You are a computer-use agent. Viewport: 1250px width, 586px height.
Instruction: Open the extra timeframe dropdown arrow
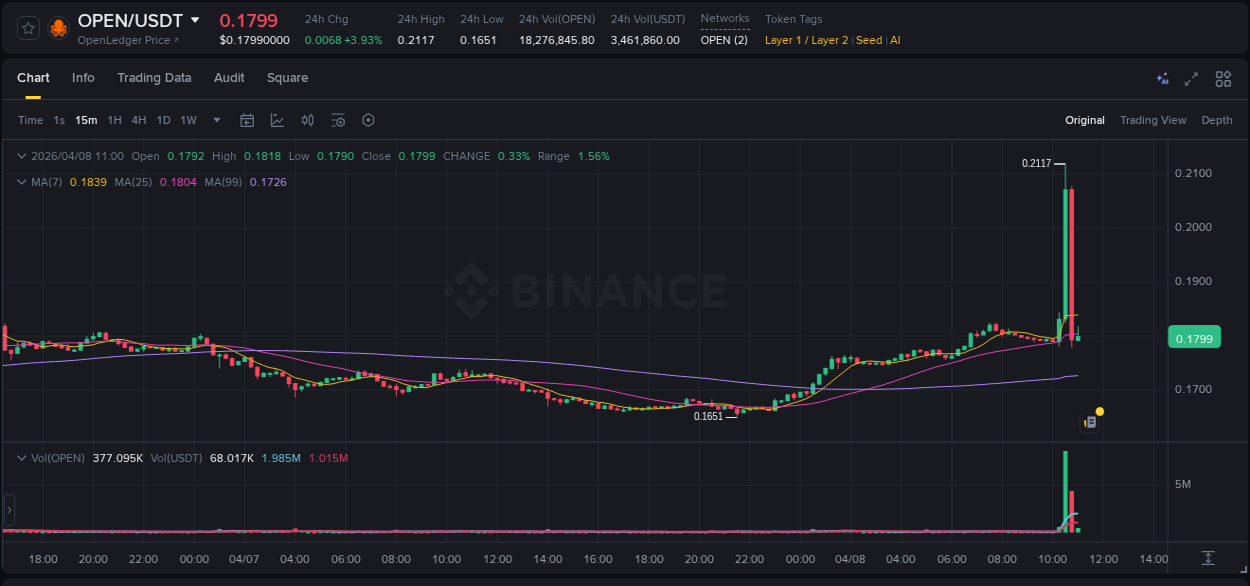pos(215,120)
